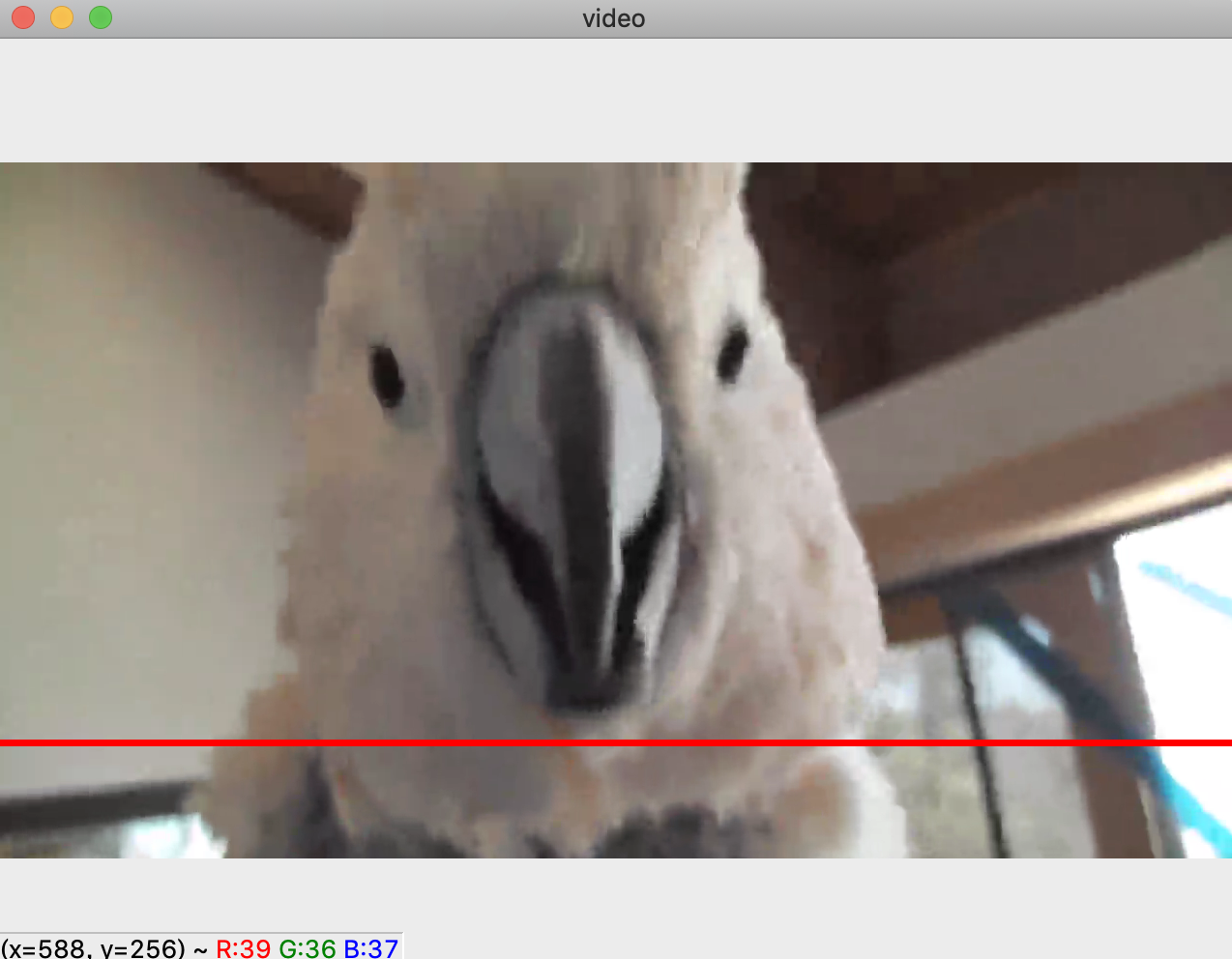Viewport: 1232px width, 959px height.
Task: Close the video window with red button
Action: point(23,17)
